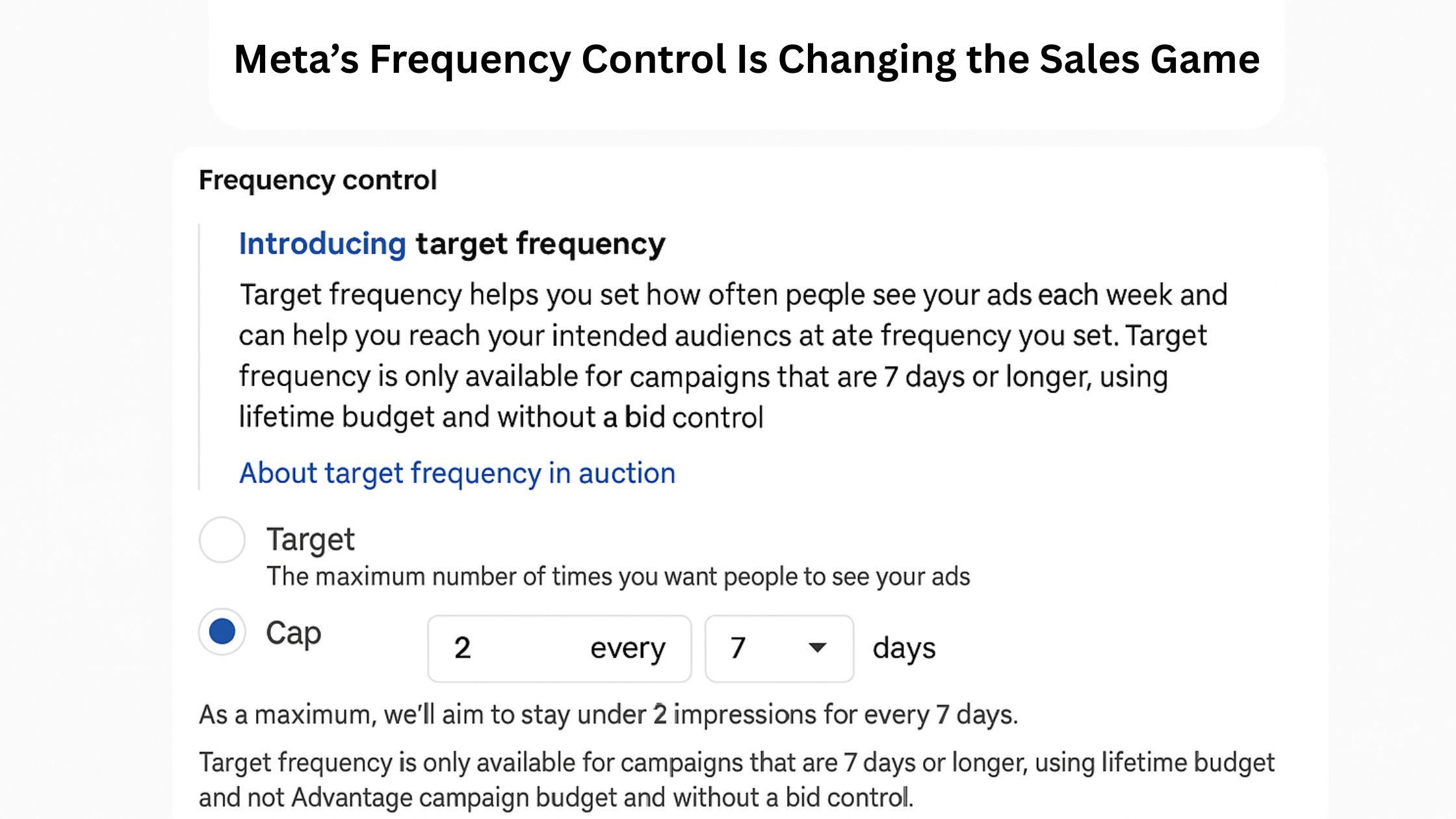The width and height of the screenshot is (1456, 819).
Task: Click the word every inside the cap field
Action: [x=628, y=649]
